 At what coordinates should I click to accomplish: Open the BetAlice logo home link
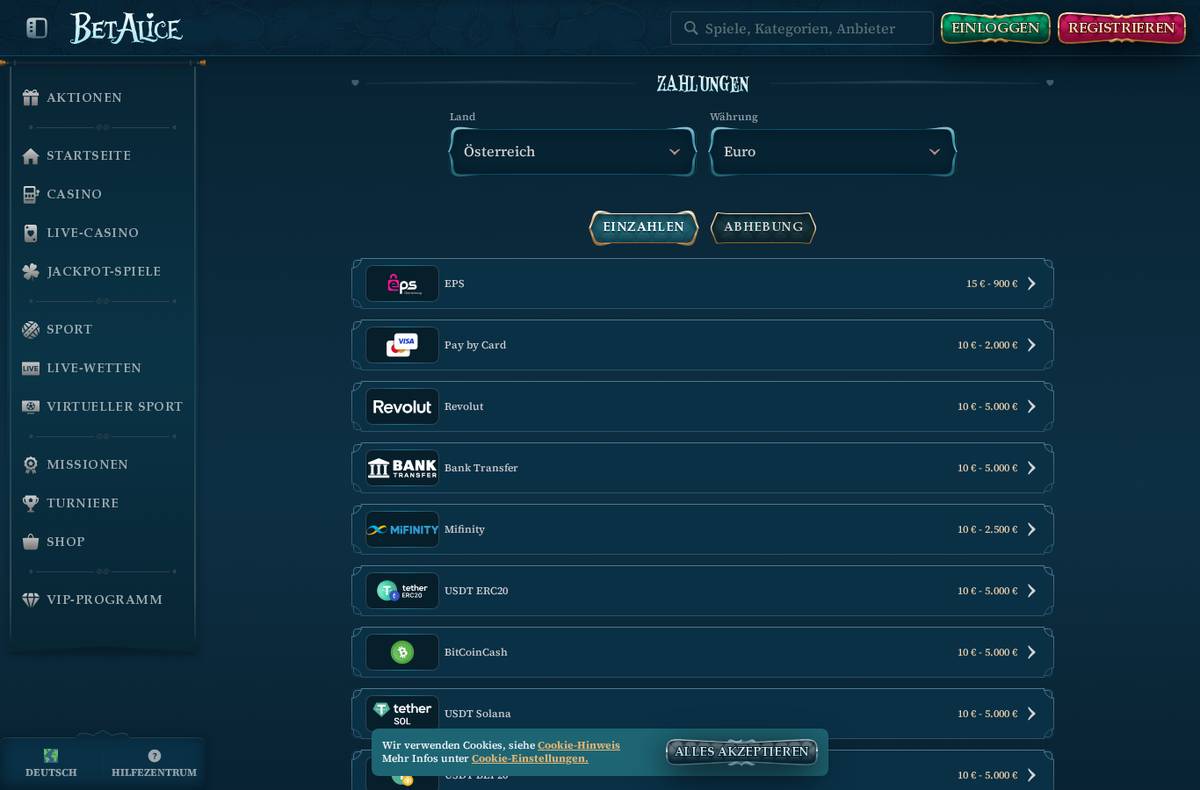(126, 28)
